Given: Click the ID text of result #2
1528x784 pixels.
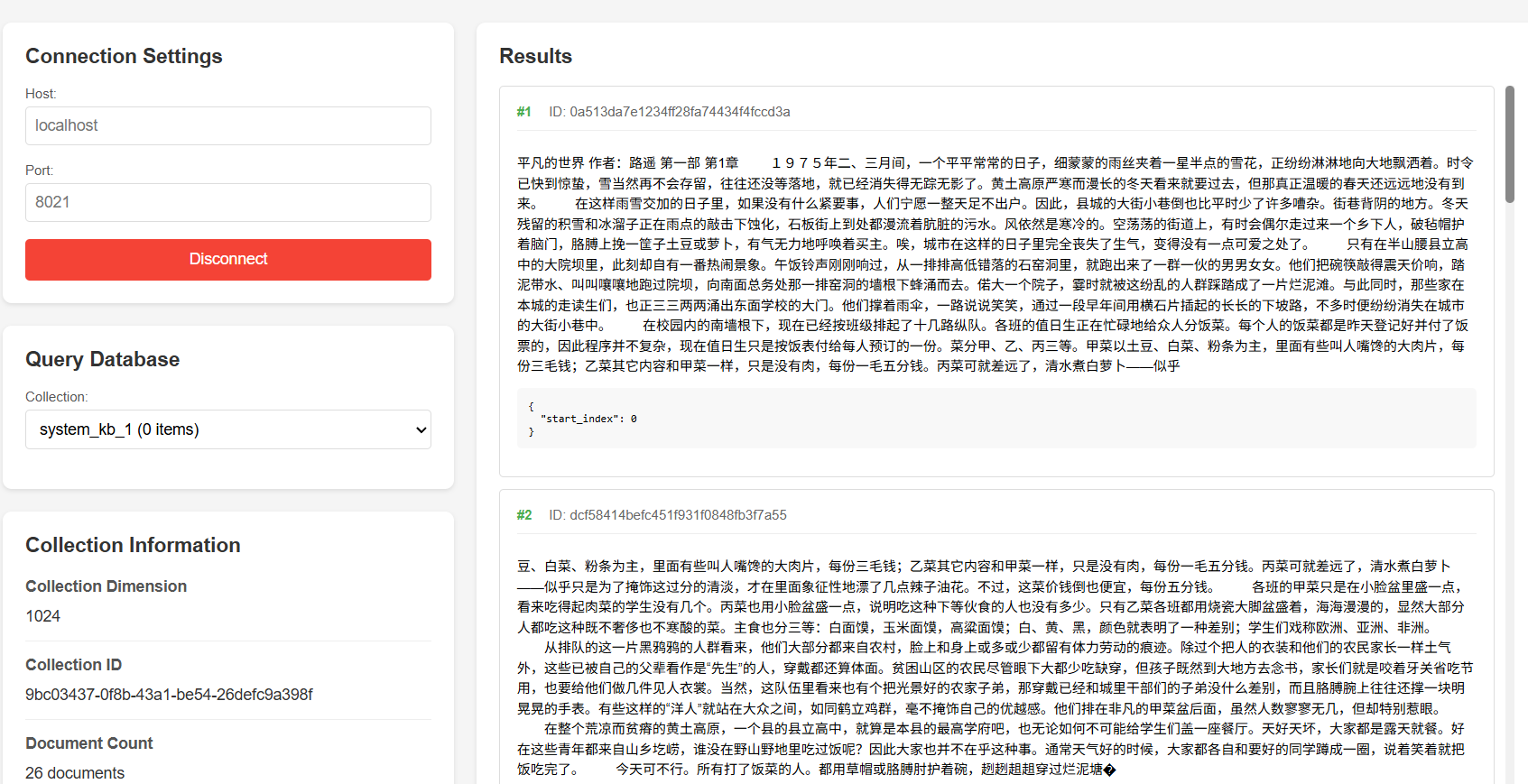Looking at the screenshot, I should click(x=667, y=515).
